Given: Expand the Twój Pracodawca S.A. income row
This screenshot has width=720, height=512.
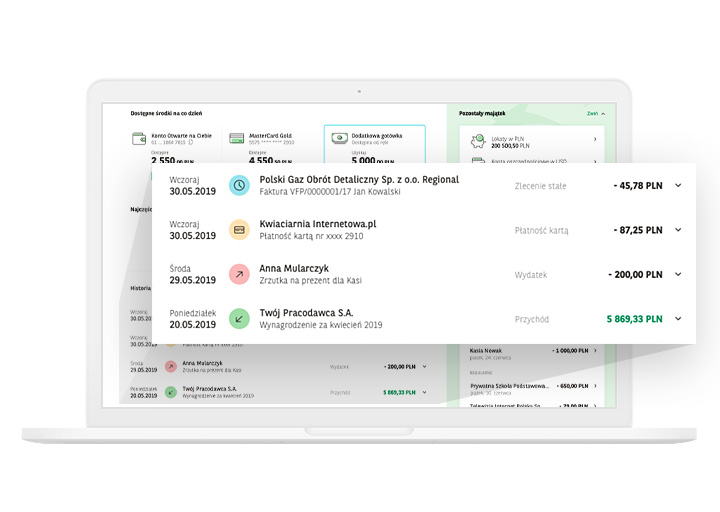Looking at the screenshot, I should tap(678, 319).
